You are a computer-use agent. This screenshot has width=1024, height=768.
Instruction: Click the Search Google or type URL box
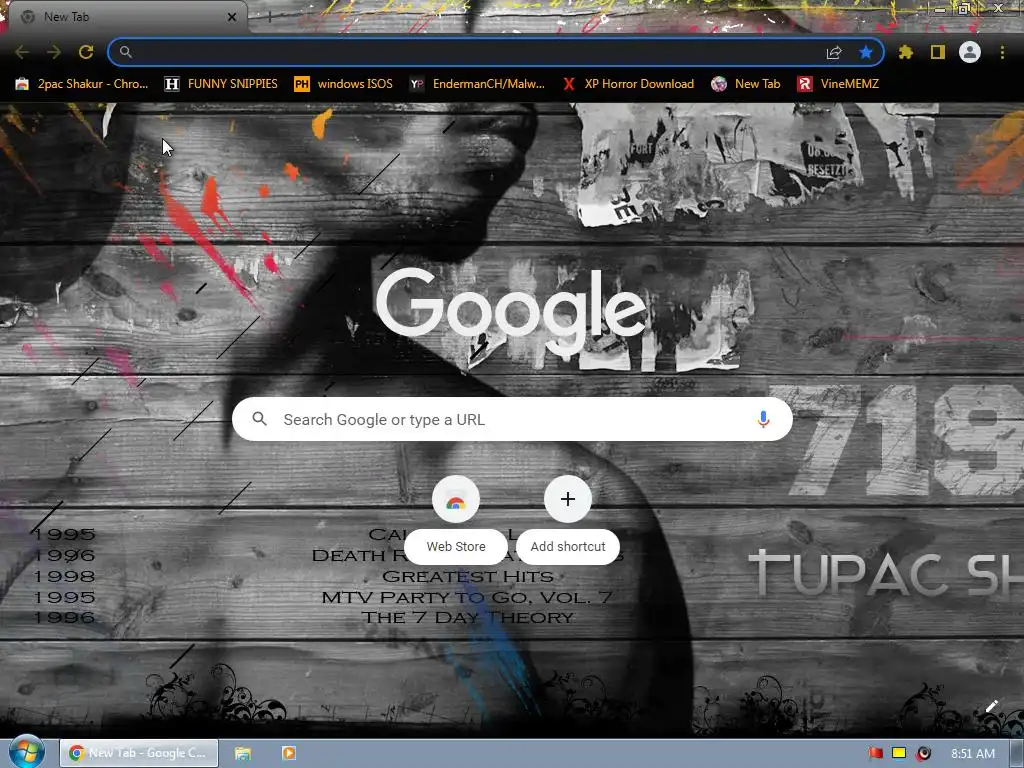click(x=512, y=419)
